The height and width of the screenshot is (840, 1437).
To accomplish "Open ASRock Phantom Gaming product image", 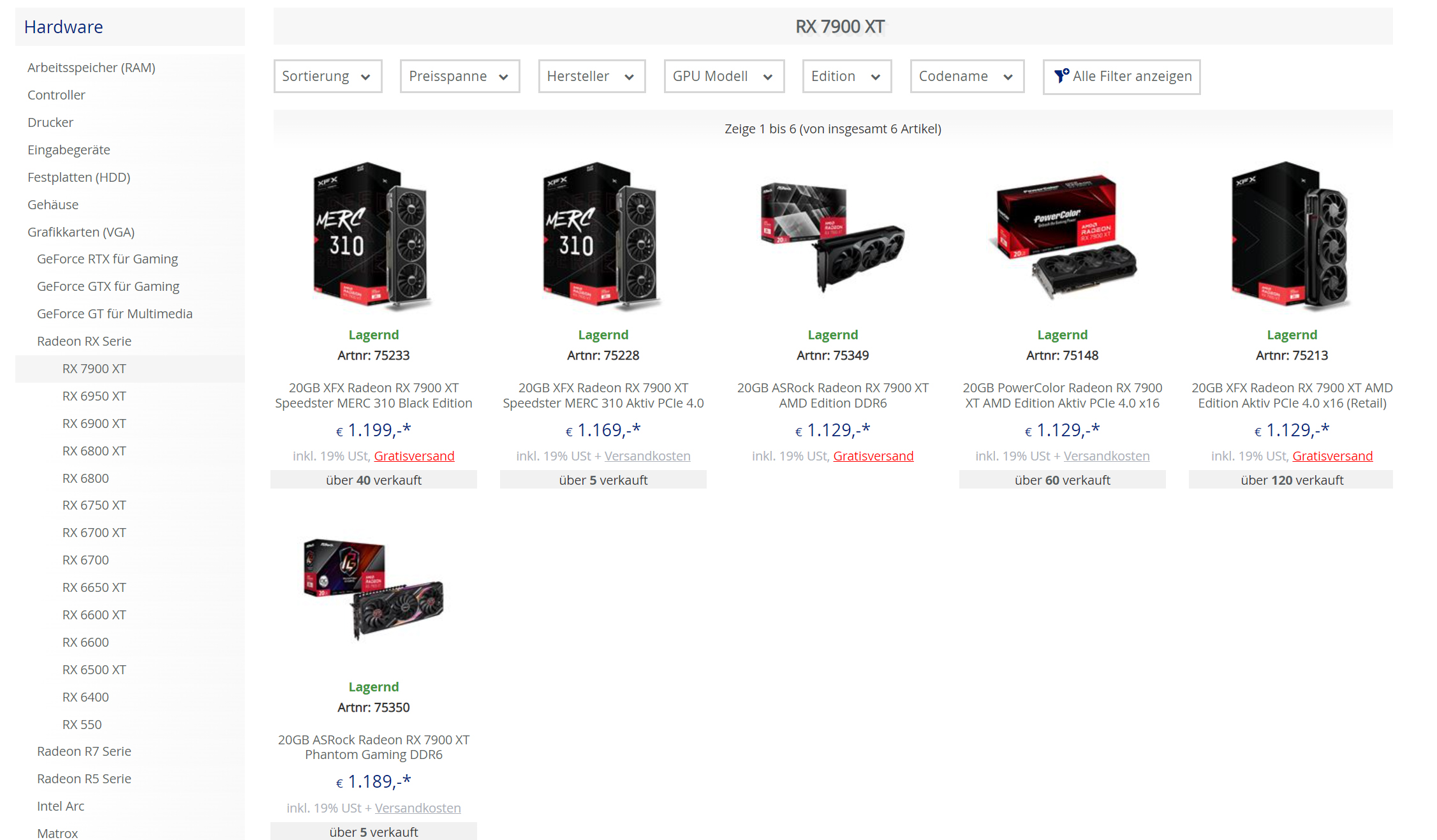I will (x=373, y=588).
